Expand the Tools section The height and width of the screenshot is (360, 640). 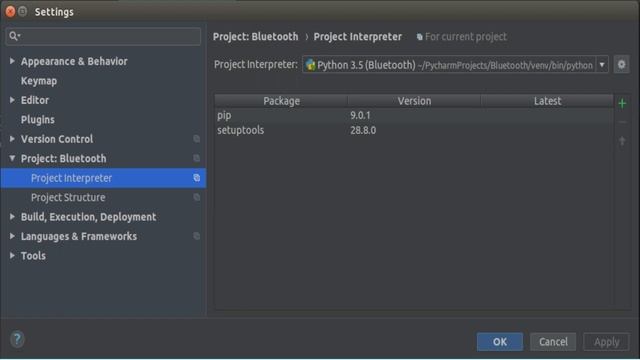[12, 256]
